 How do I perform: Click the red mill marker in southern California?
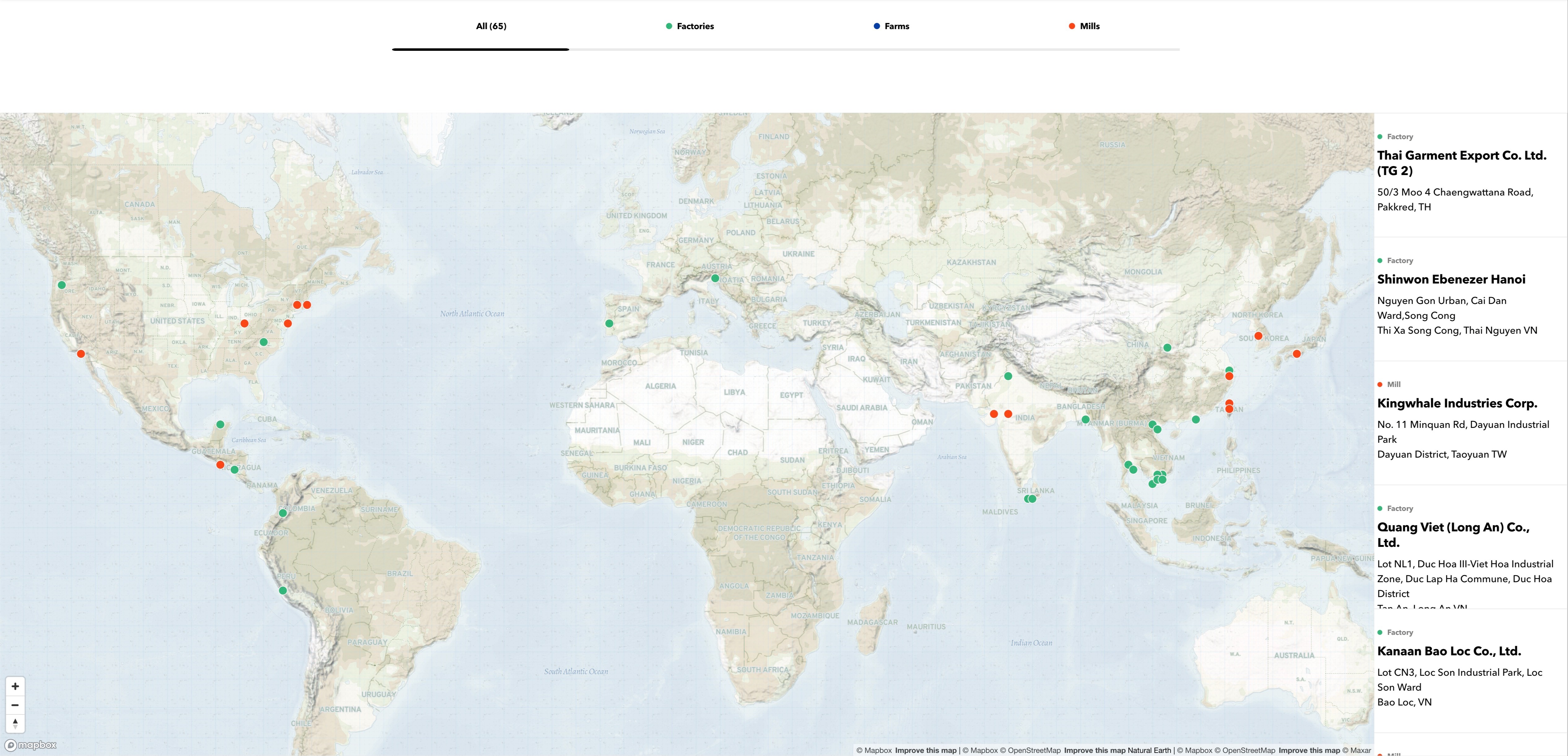pos(81,354)
